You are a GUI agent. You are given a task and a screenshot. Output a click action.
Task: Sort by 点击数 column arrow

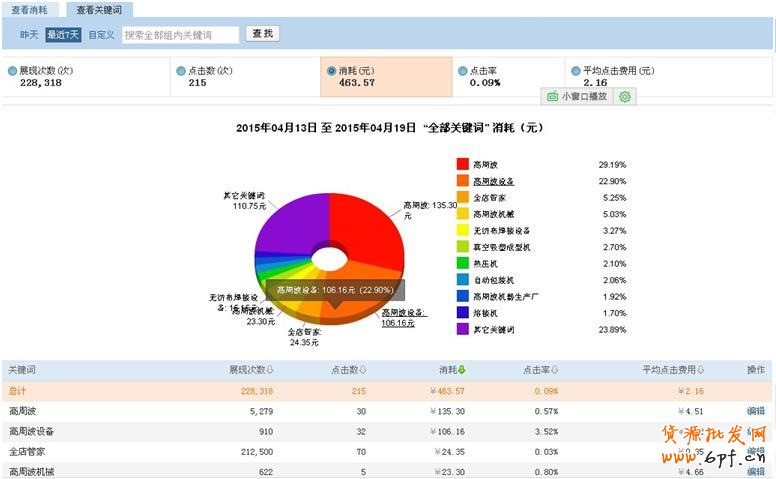363,370
